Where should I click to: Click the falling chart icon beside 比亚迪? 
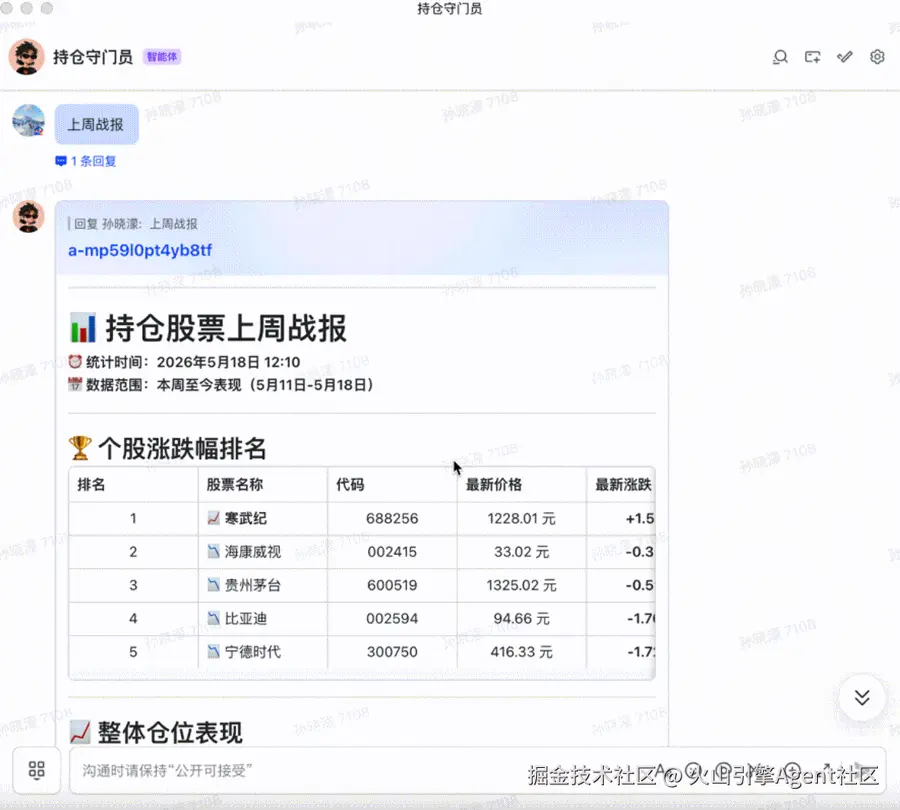(214, 618)
